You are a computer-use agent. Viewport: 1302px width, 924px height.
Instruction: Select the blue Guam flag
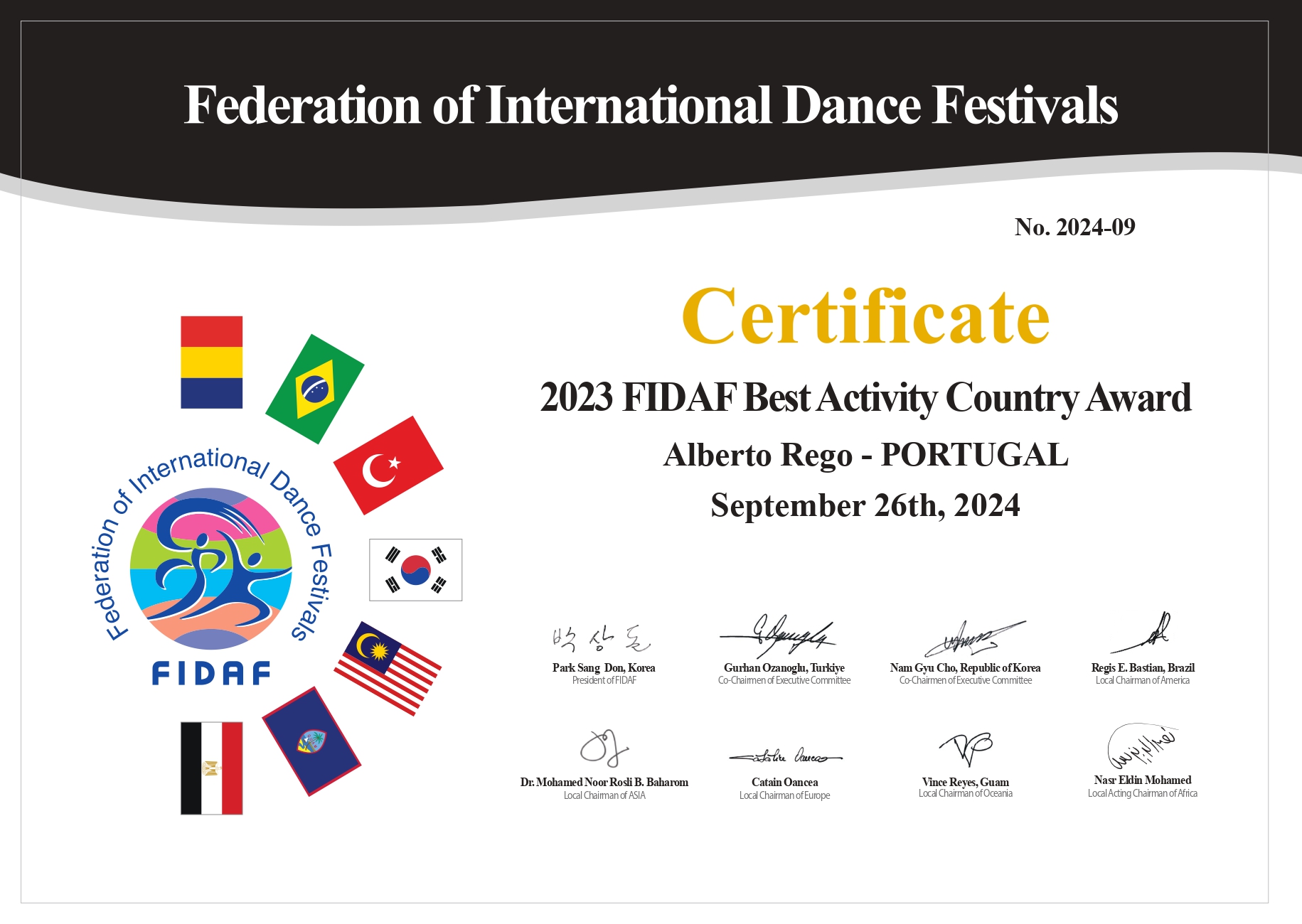coord(311,742)
